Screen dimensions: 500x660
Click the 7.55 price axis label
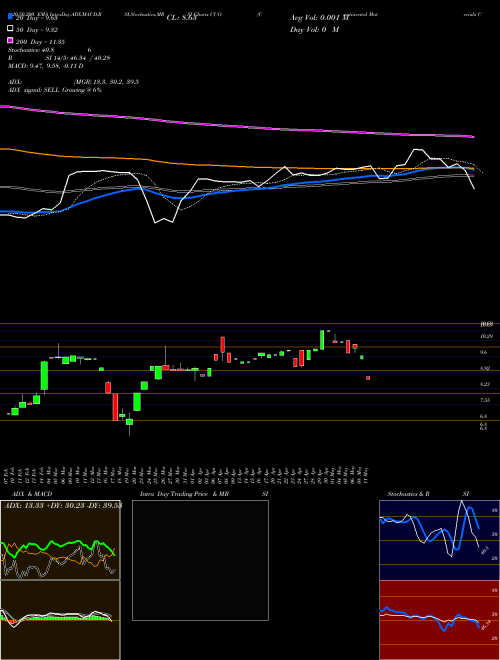click(485, 400)
